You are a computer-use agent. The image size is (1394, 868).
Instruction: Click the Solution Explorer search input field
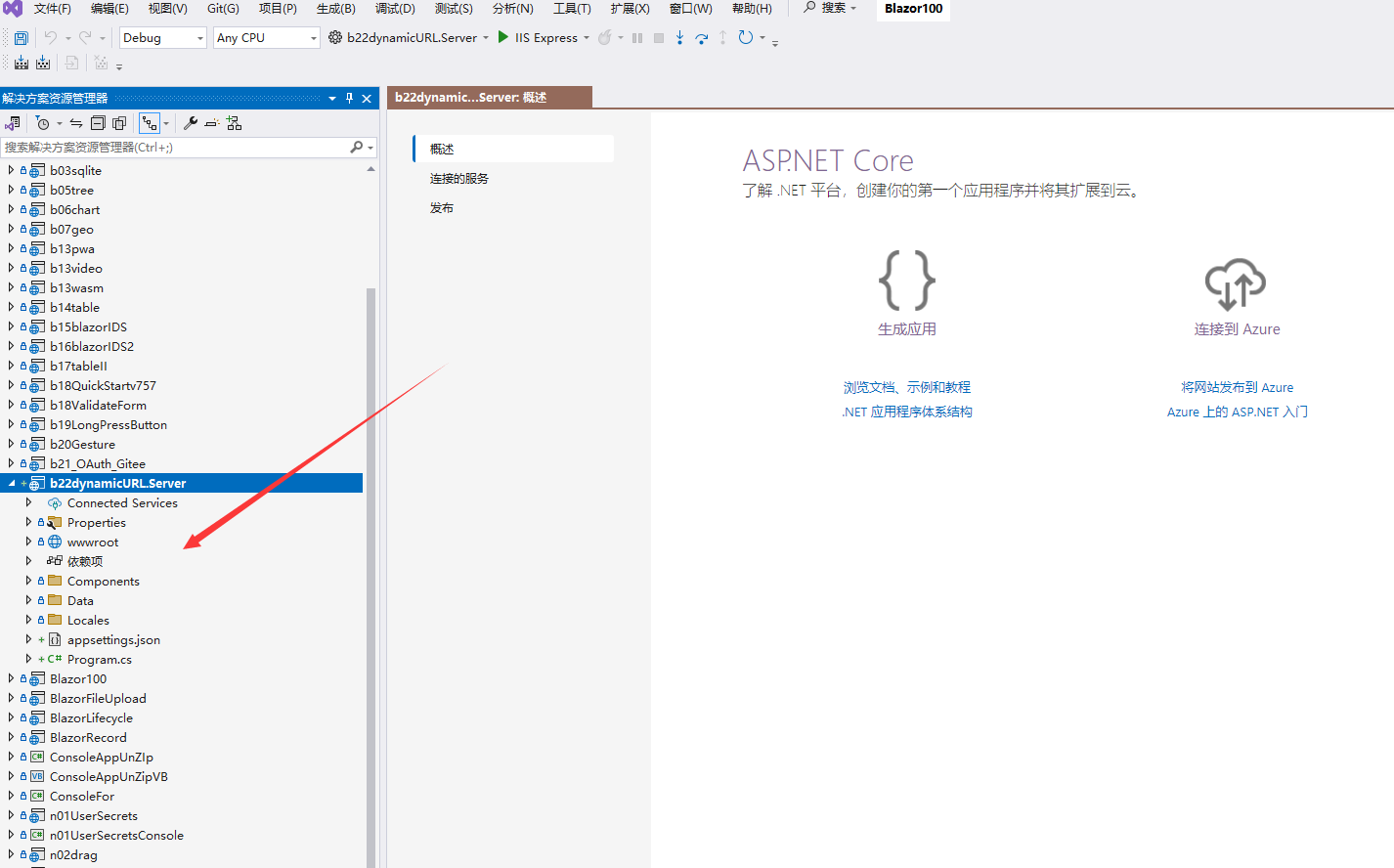pyautogui.click(x=176, y=147)
